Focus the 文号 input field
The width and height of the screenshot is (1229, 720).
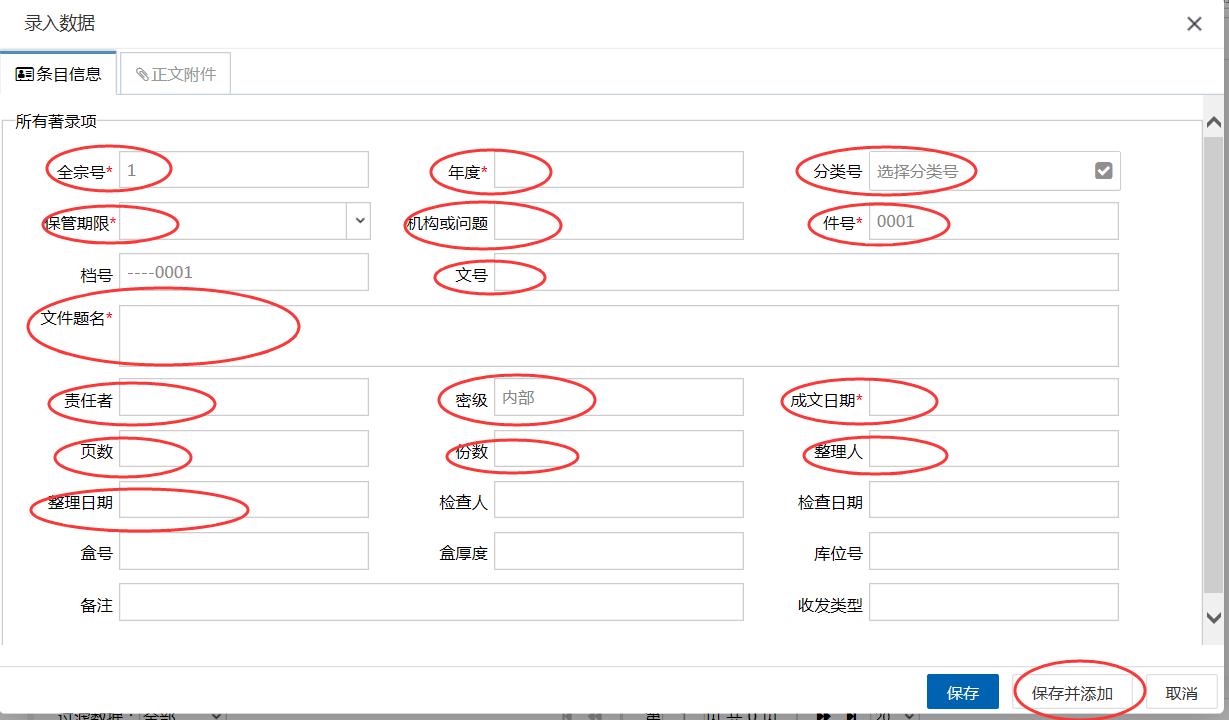coord(805,272)
